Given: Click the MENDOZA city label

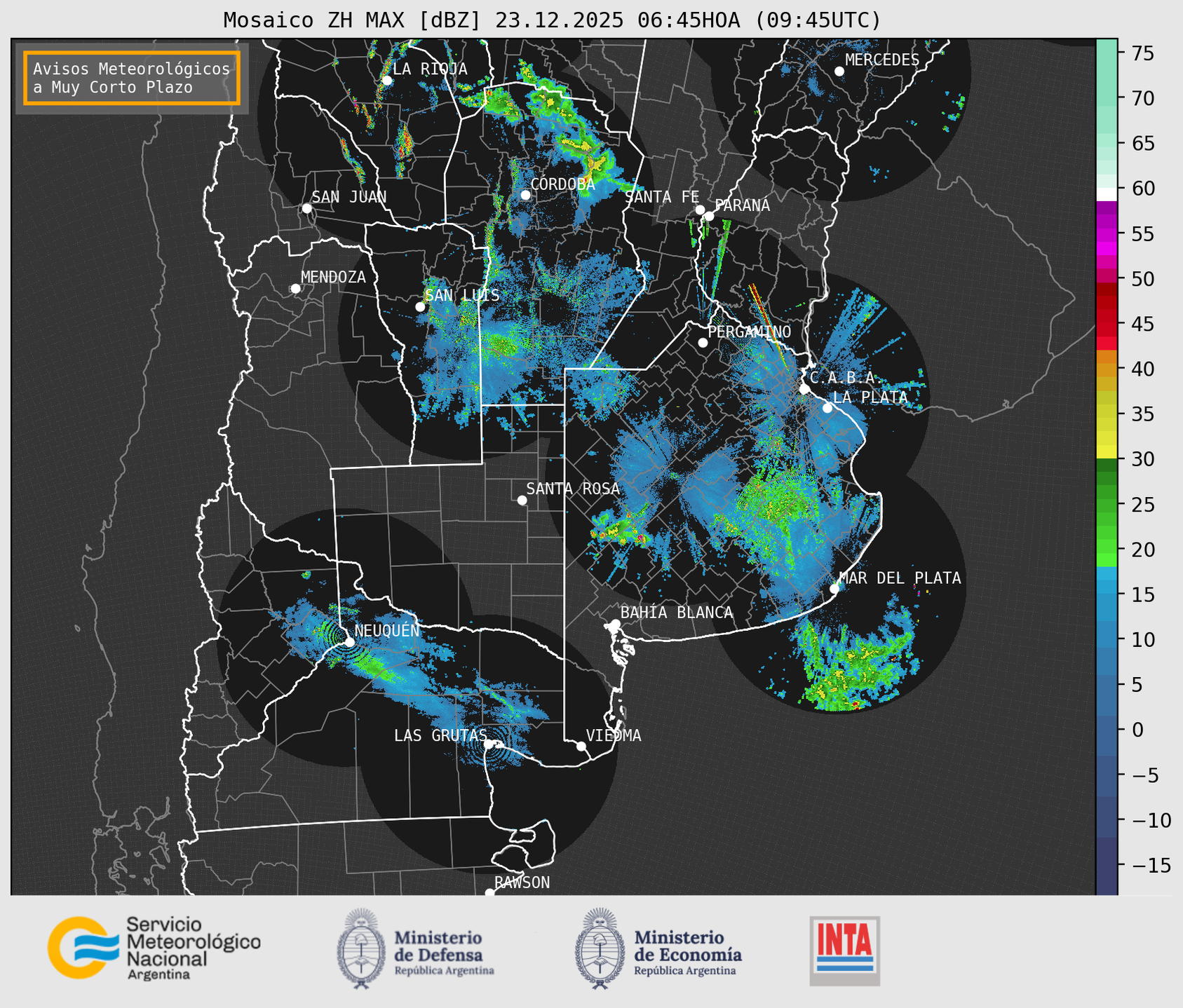Looking at the screenshot, I should pos(334,277).
